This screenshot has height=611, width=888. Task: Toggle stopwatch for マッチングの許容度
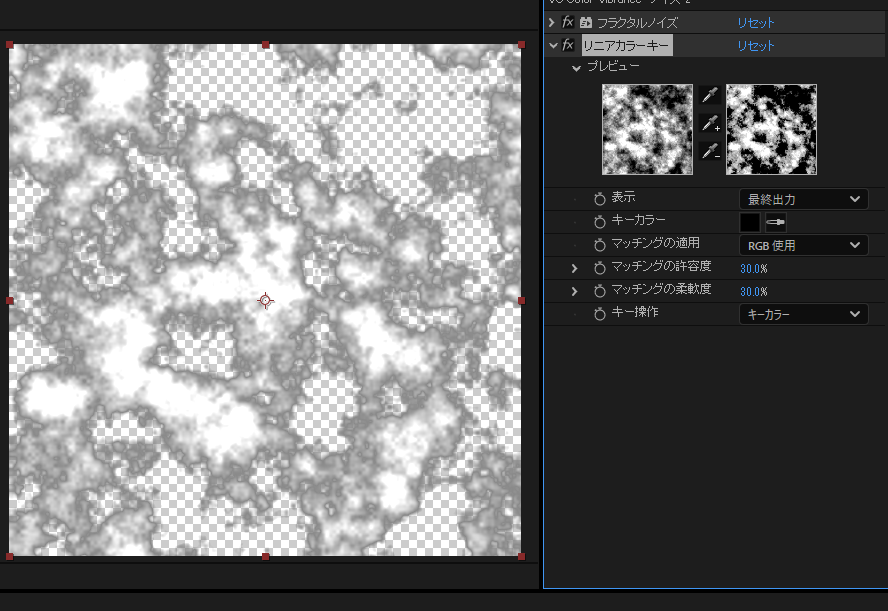tap(600, 268)
